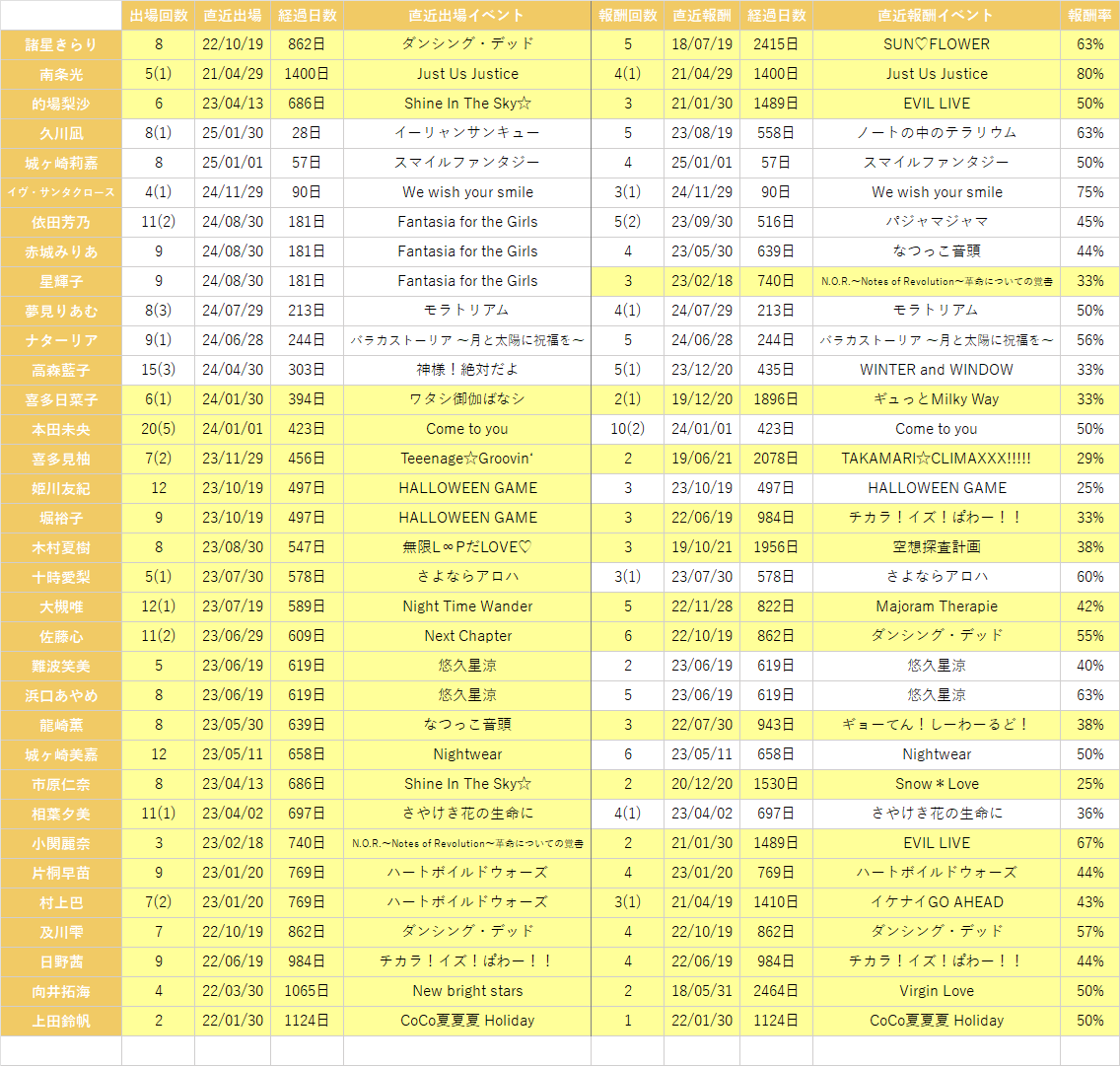The width and height of the screenshot is (1120, 1066).
Task: Select the 市原仁奈 name cell
Action: (61, 784)
